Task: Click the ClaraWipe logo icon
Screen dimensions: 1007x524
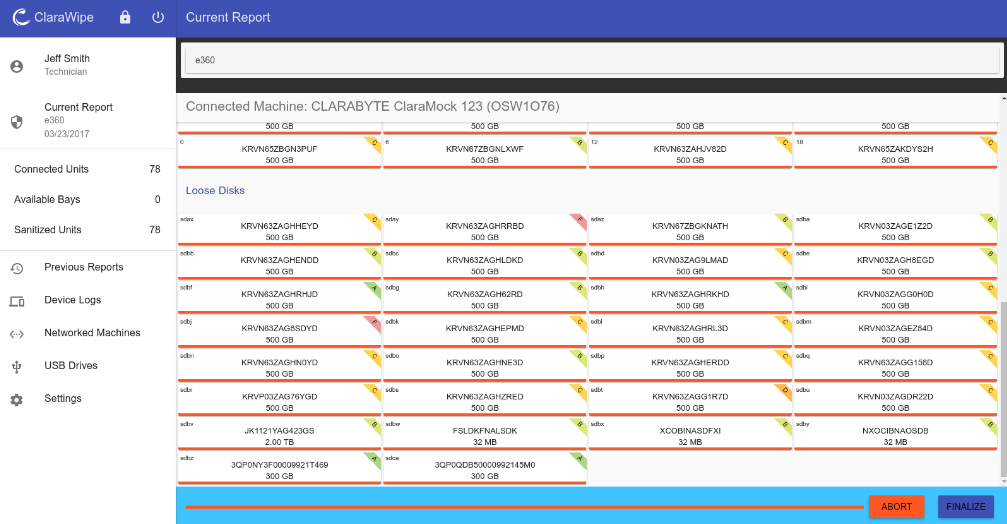Action: pyautogui.click(x=21, y=17)
